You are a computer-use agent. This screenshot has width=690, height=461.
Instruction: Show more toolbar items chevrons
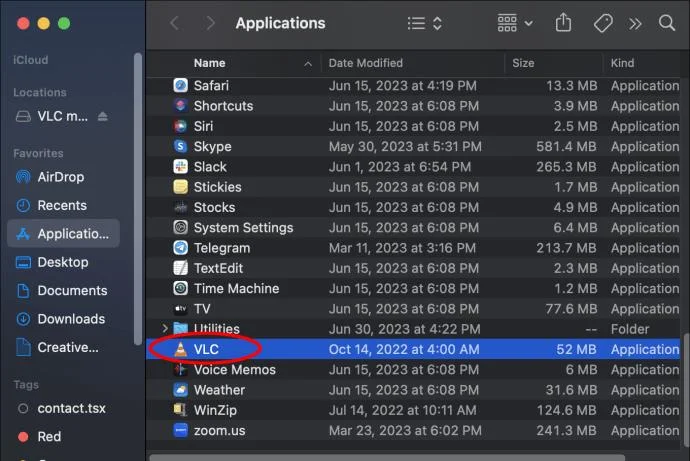635,24
